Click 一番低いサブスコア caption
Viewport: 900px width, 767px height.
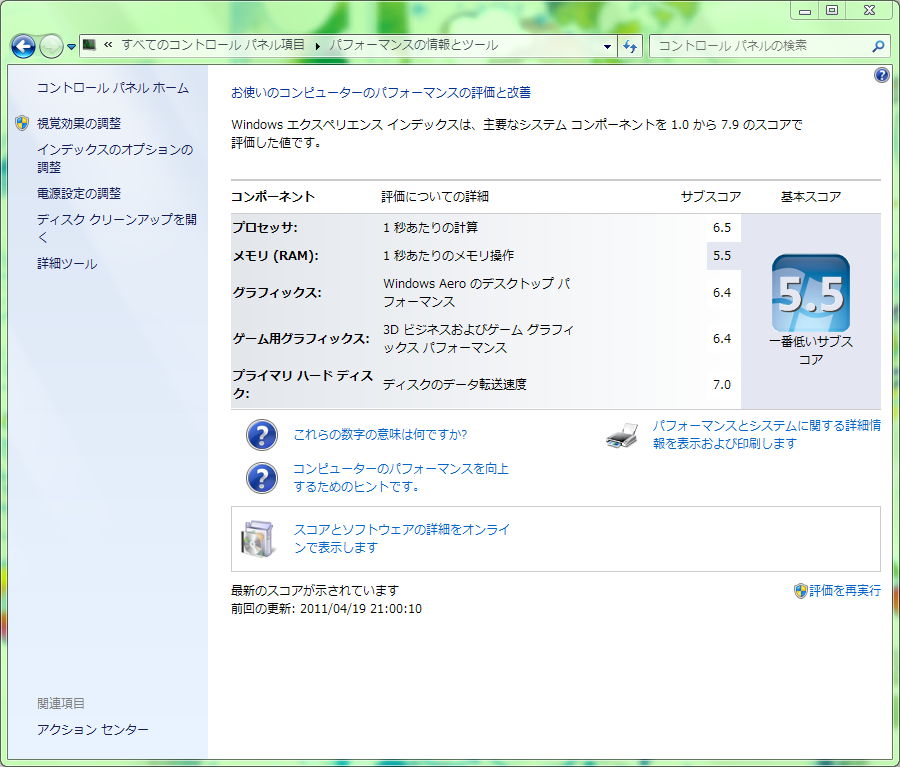click(x=811, y=350)
